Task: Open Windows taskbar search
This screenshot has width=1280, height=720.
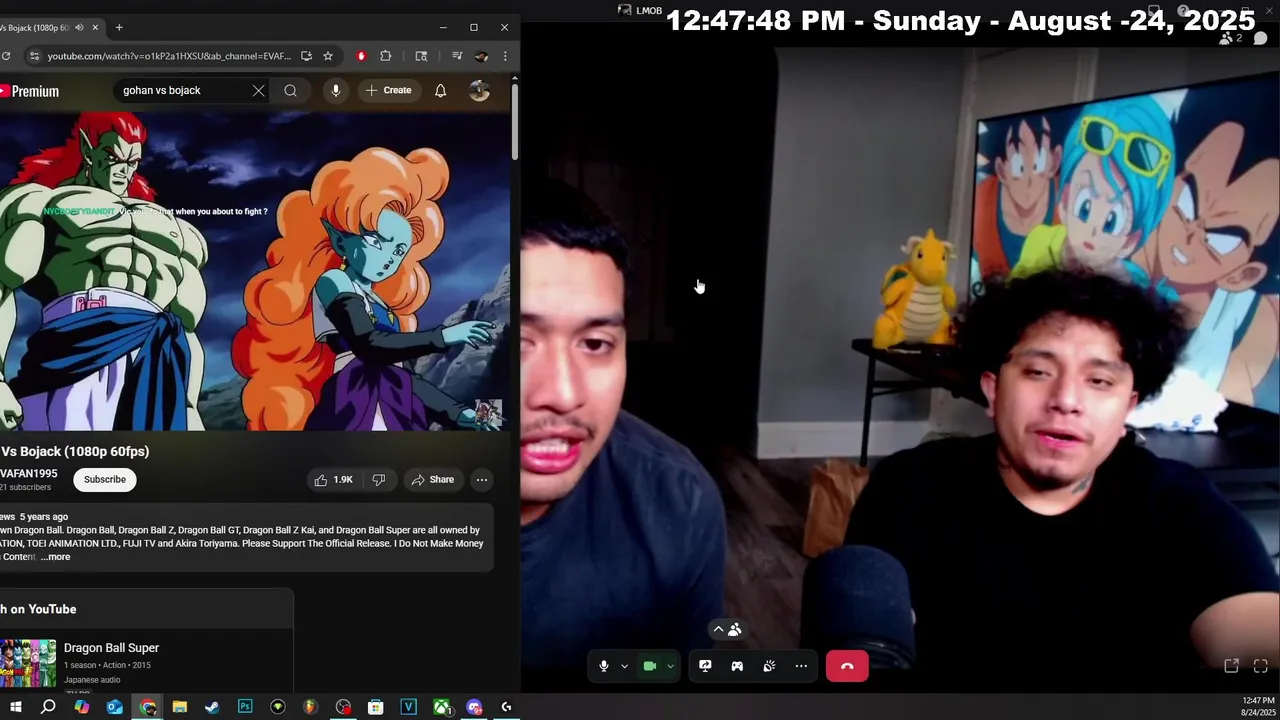Action: 48,707
